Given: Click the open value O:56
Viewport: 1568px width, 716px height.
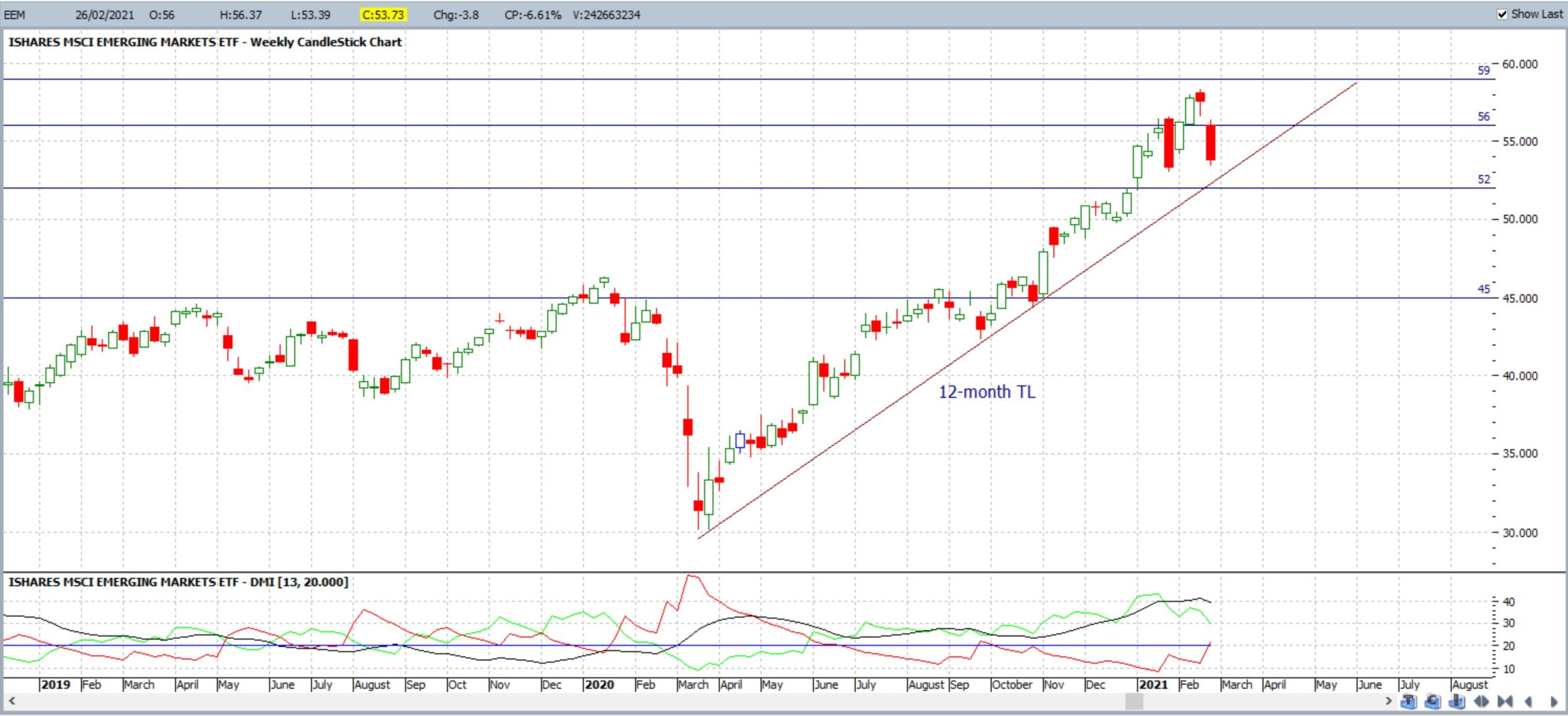Looking at the screenshot, I should [x=162, y=14].
